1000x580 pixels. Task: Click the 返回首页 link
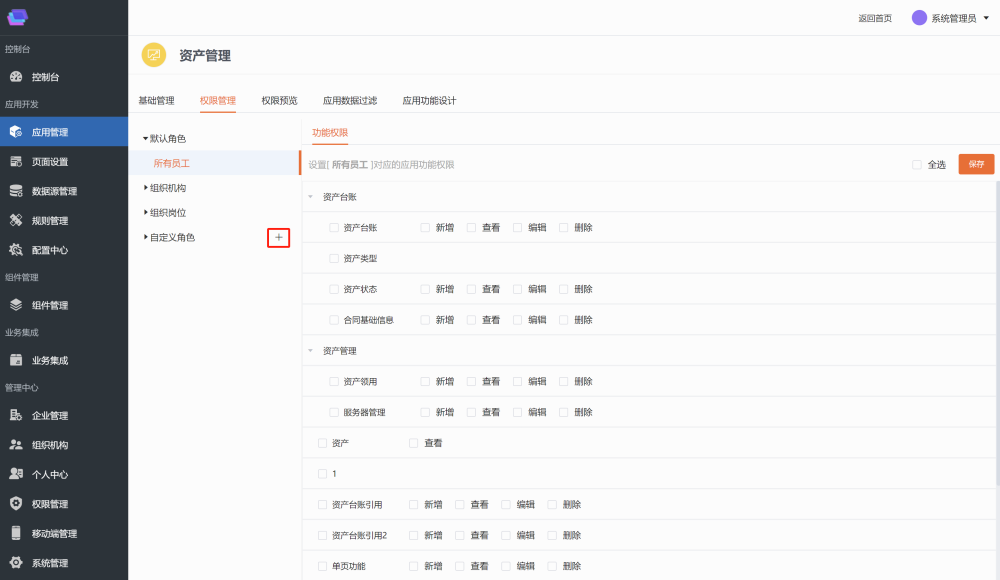[x=875, y=18]
